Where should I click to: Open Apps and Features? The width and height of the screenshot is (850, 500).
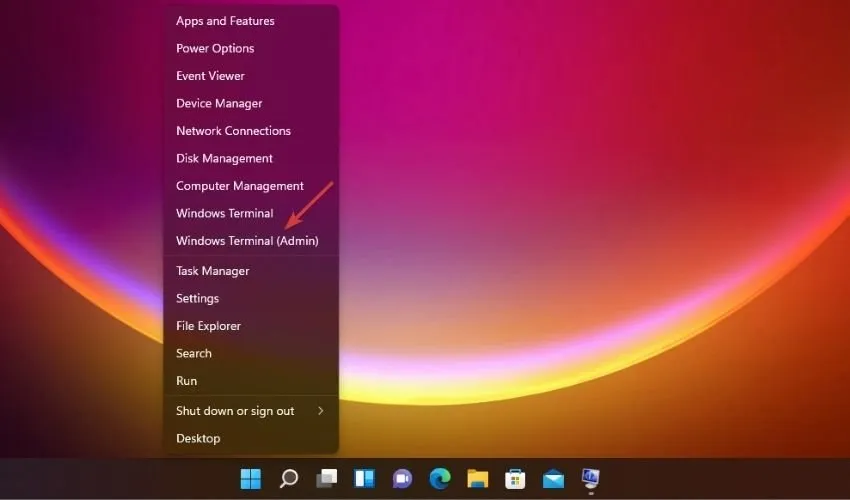tap(225, 21)
